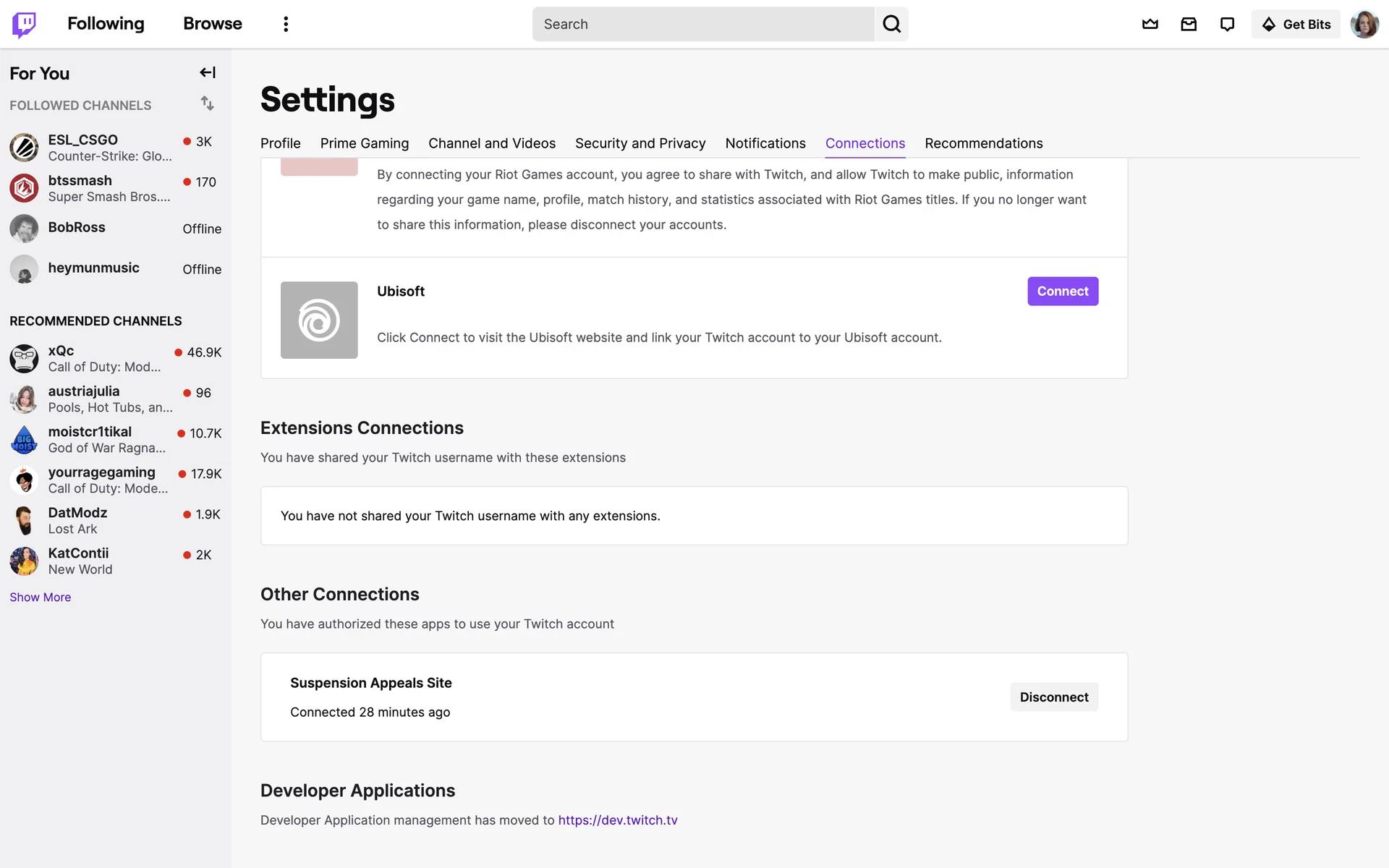Switch to Security and Privacy tab
The image size is (1389, 868).
point(640,143)
